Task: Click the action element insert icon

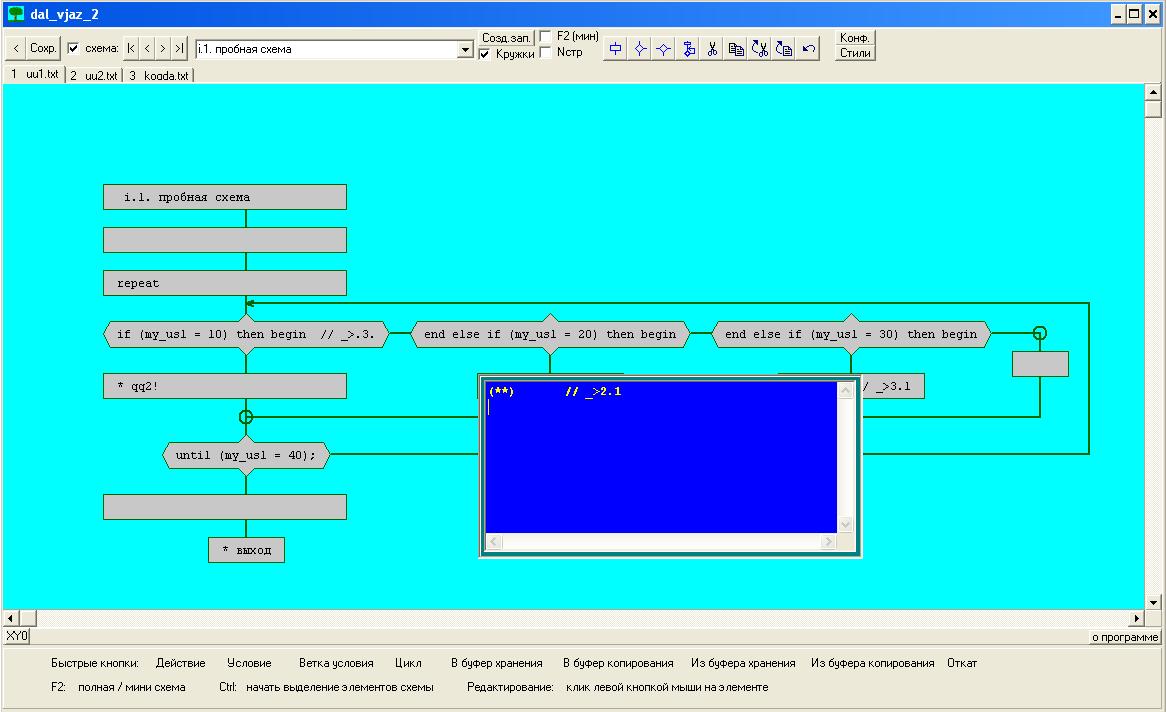Action: [x=616, y=48]
